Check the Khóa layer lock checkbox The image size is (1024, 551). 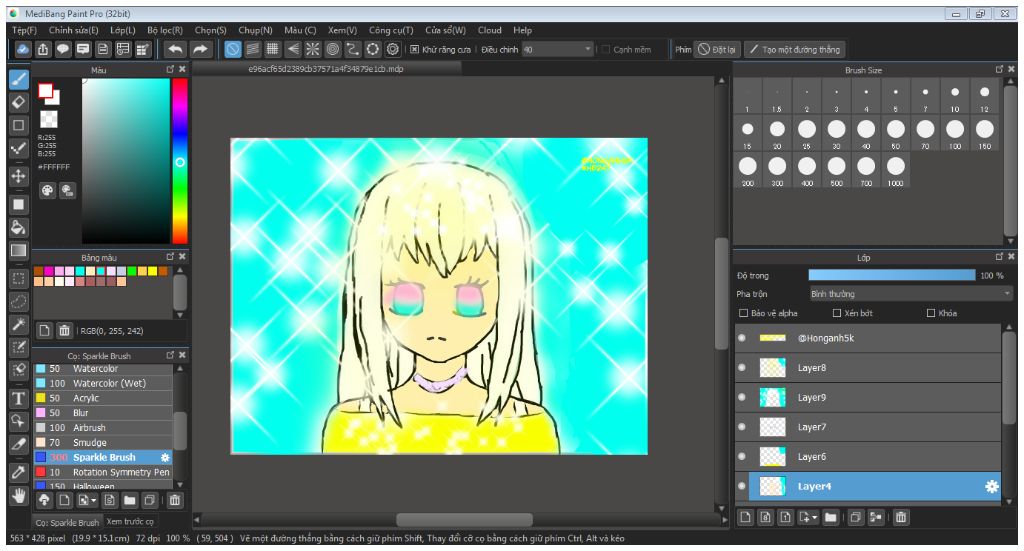pos(932,313)
